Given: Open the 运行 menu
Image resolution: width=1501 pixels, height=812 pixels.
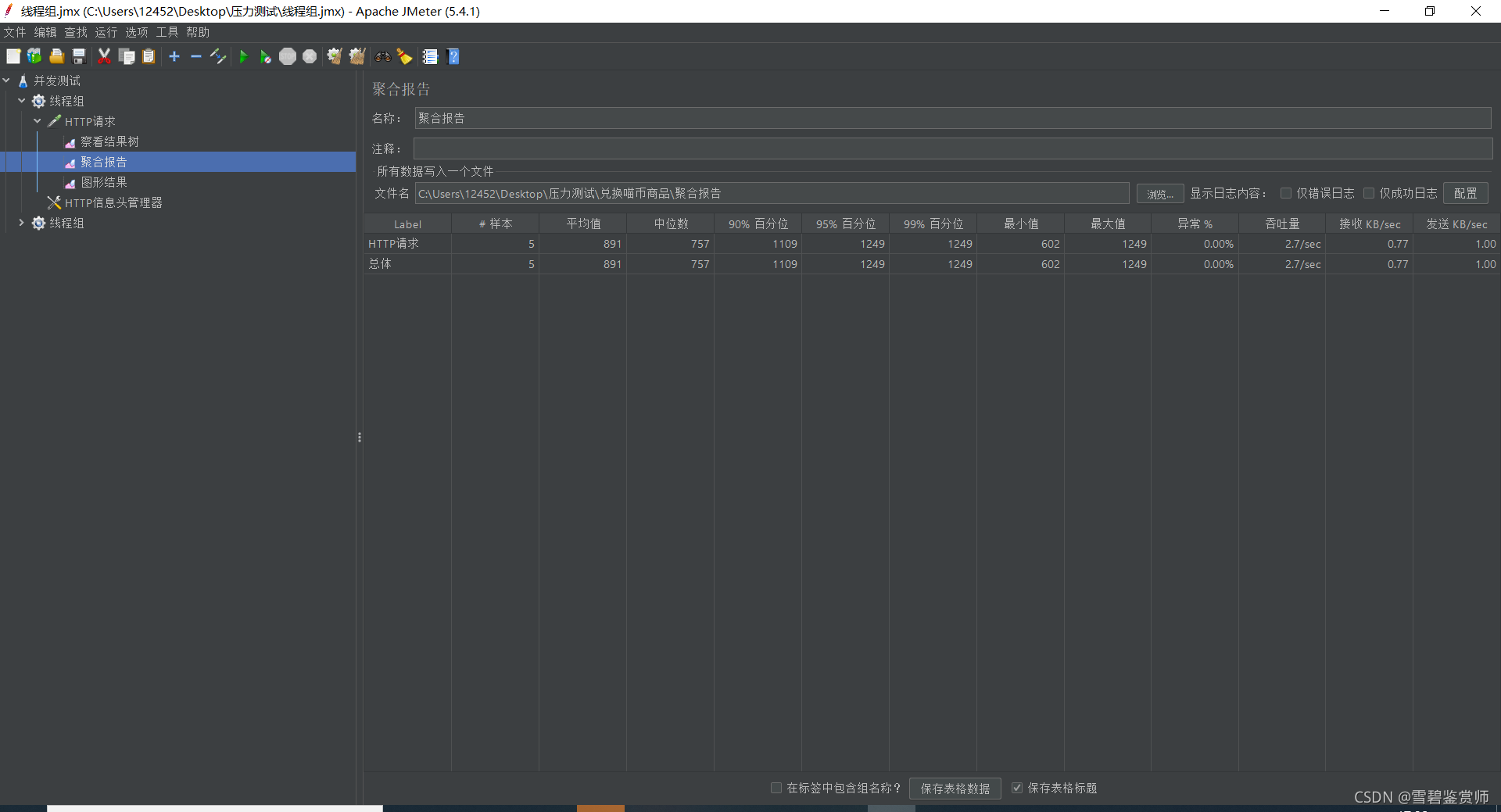Looking at the screenshot, I should point(106,32).
